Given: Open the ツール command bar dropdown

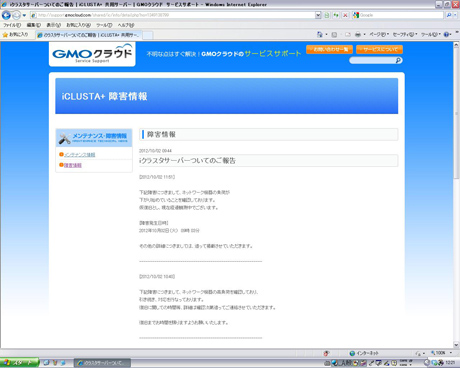Looking at the screenshot, I should pos(431,34).
